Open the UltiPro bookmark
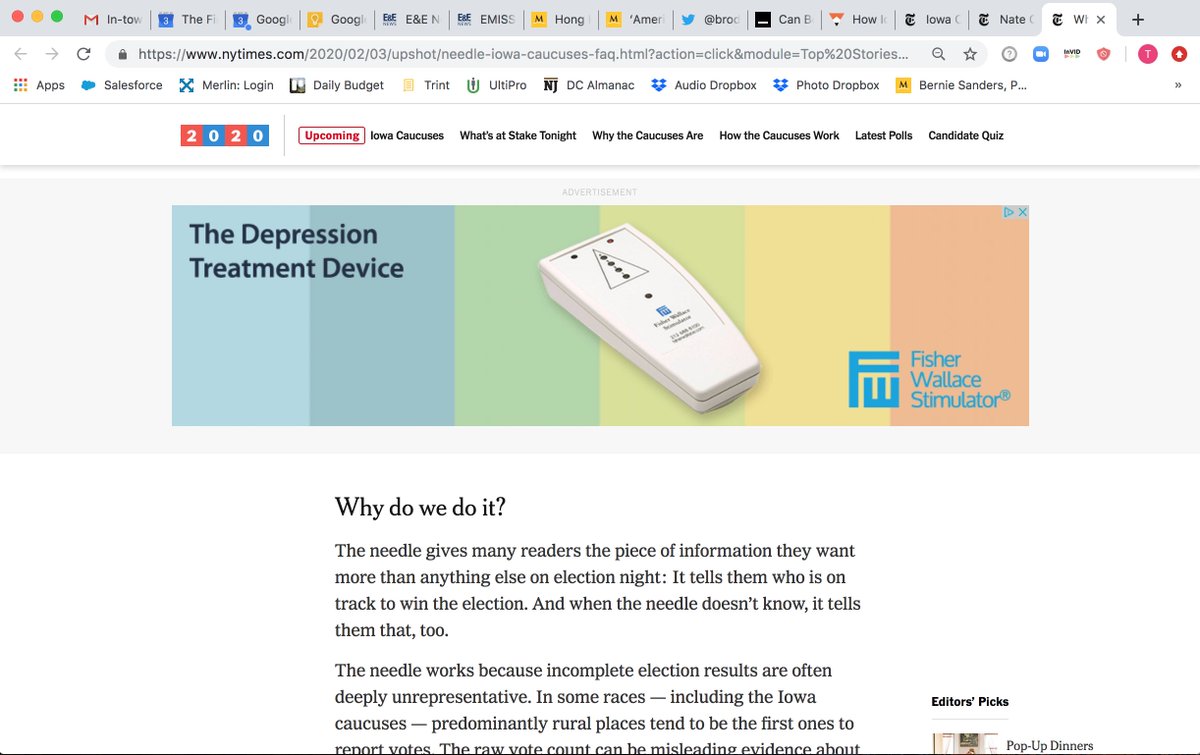 (496, 85)
